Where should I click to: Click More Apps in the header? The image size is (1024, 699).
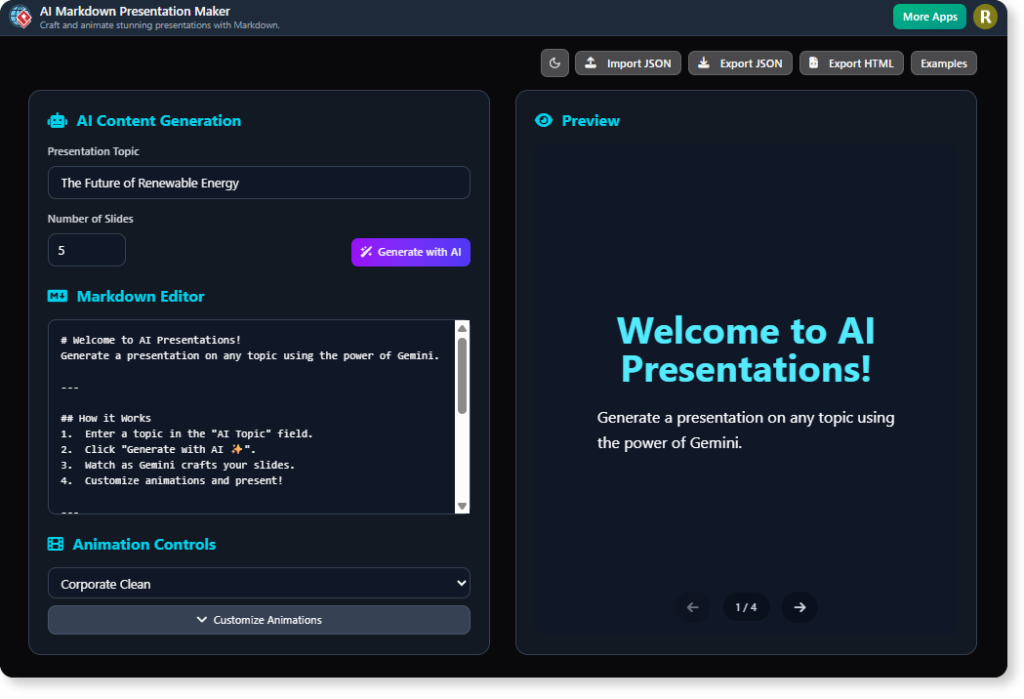929,16
